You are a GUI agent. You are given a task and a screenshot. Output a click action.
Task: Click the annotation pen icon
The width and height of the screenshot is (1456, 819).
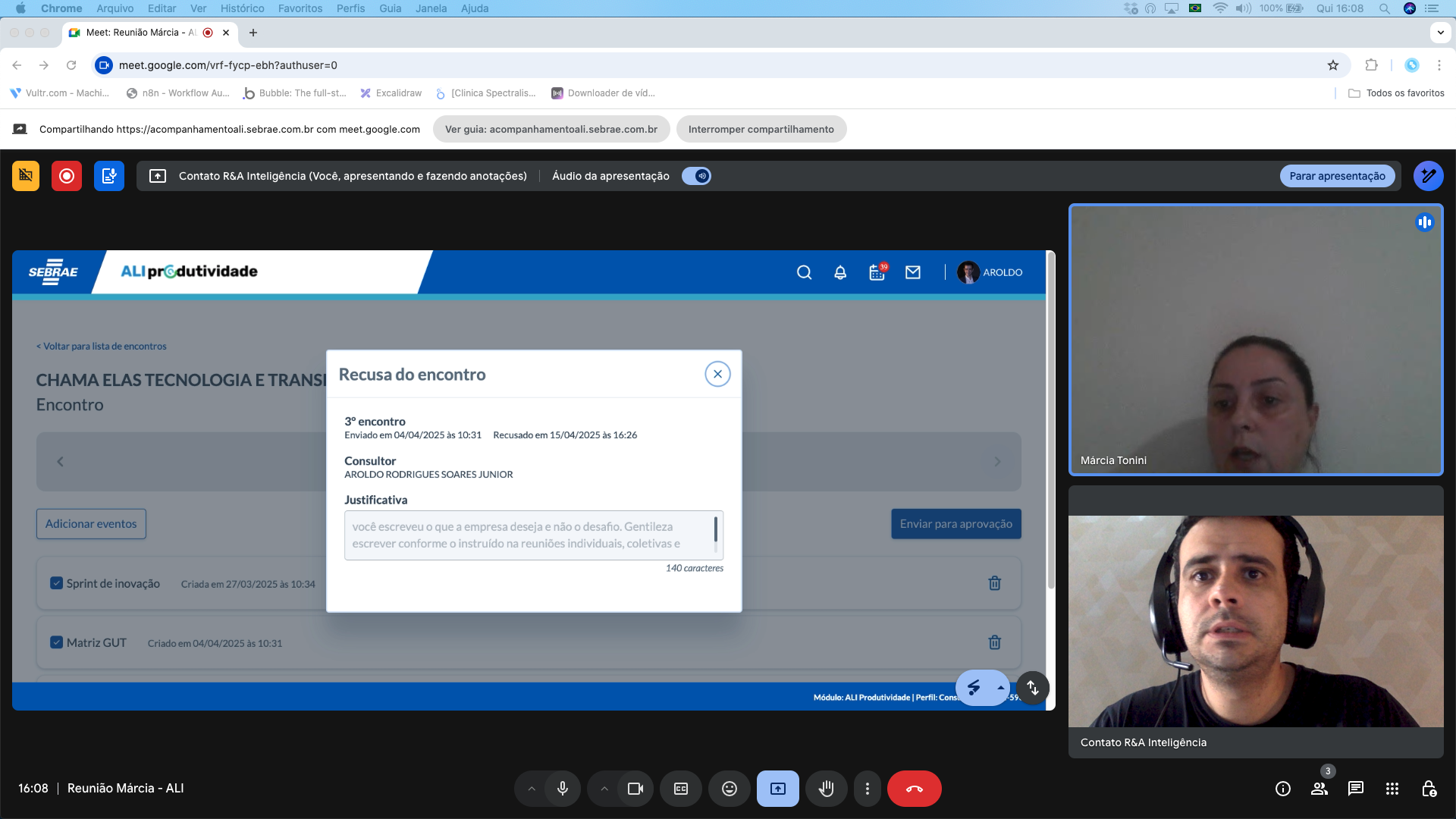point(1428,176)
